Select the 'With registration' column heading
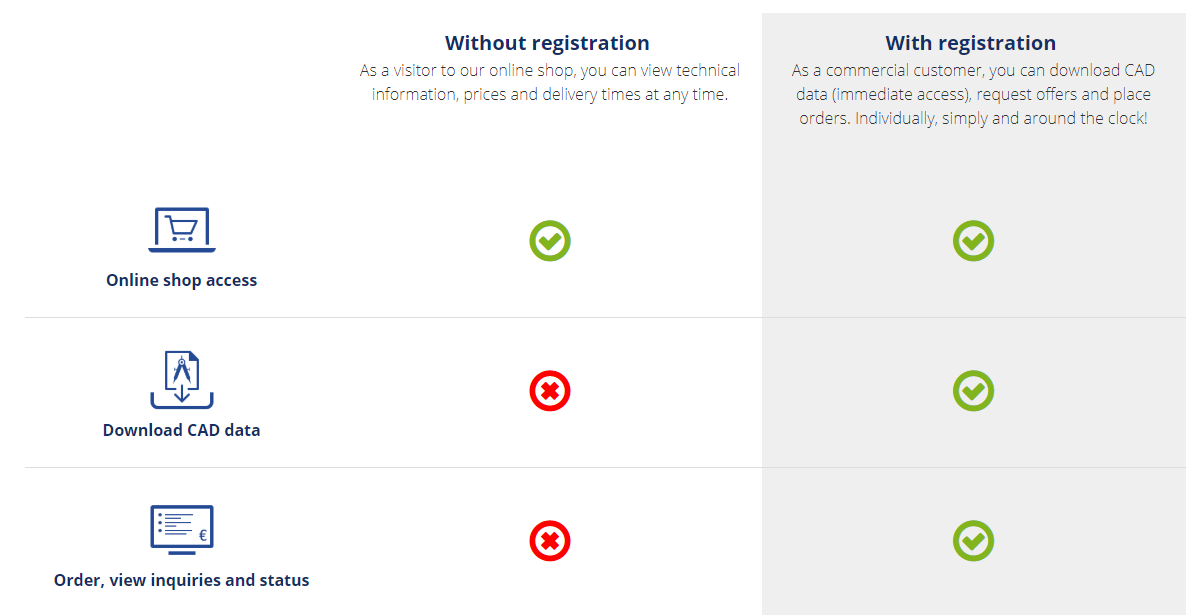 pyautogui.click(x=970, y=43)
